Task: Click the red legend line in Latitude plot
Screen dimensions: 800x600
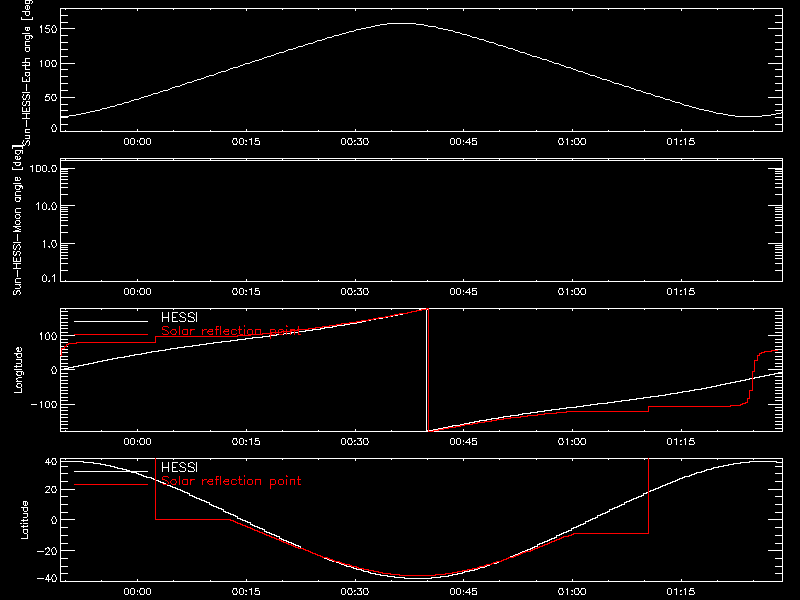Action: point(111,484)
